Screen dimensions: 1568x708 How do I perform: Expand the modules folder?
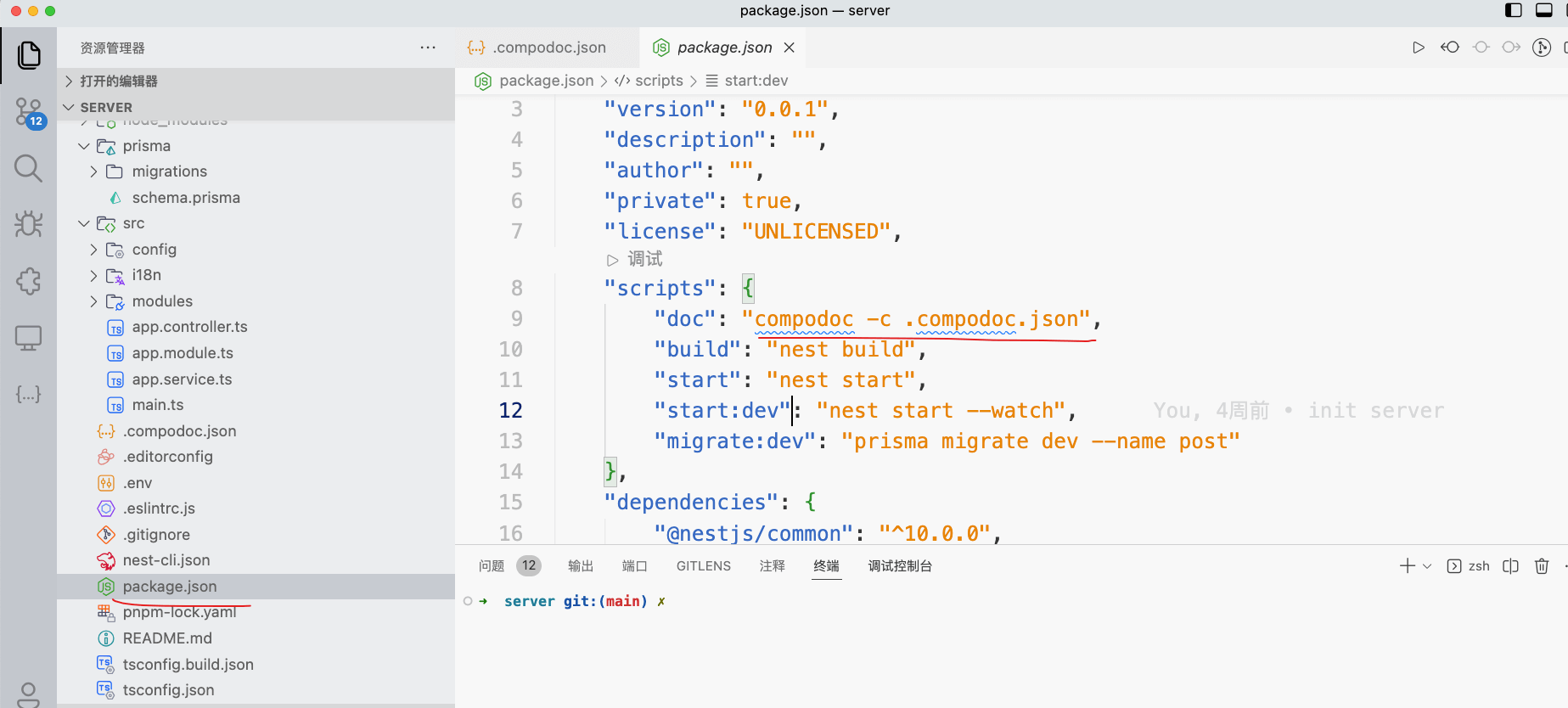pyautogui.click(x=93, y=301)
